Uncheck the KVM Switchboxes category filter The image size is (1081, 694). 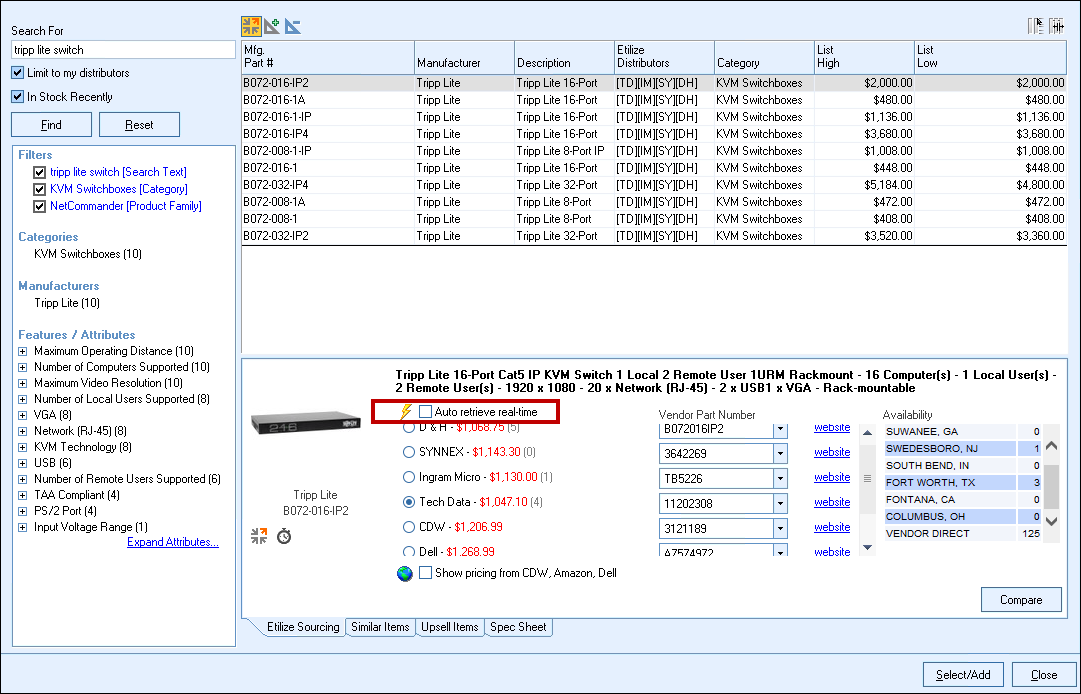(x=39, y=190)
